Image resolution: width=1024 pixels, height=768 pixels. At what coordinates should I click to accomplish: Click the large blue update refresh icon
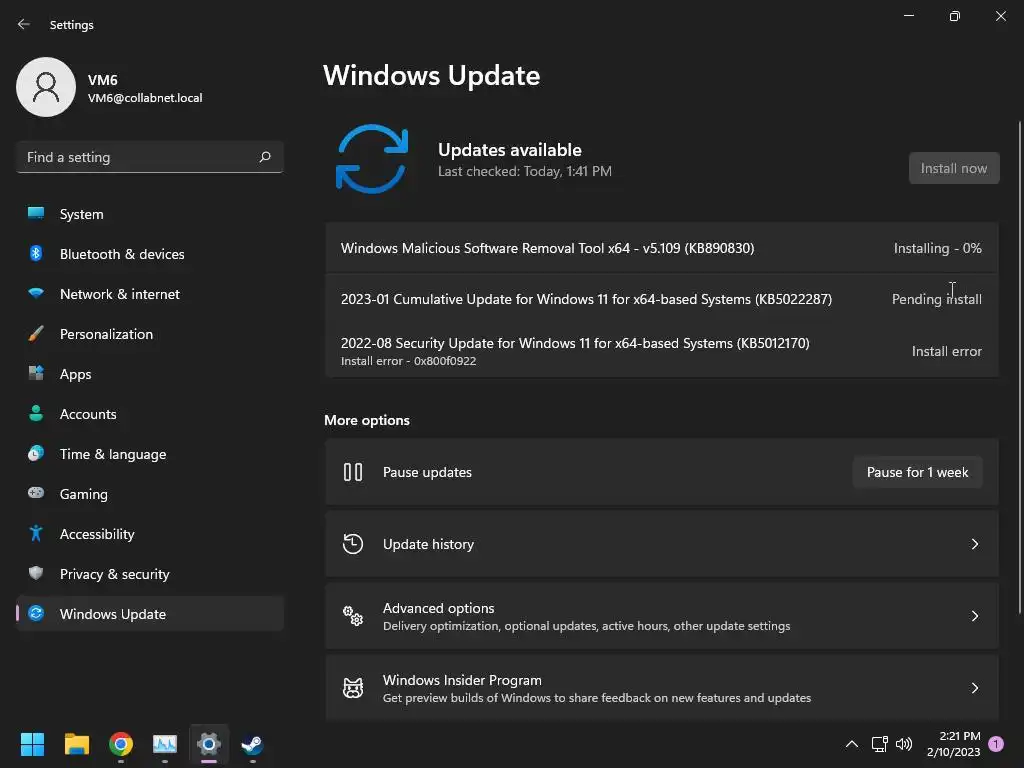pos(372,159)
